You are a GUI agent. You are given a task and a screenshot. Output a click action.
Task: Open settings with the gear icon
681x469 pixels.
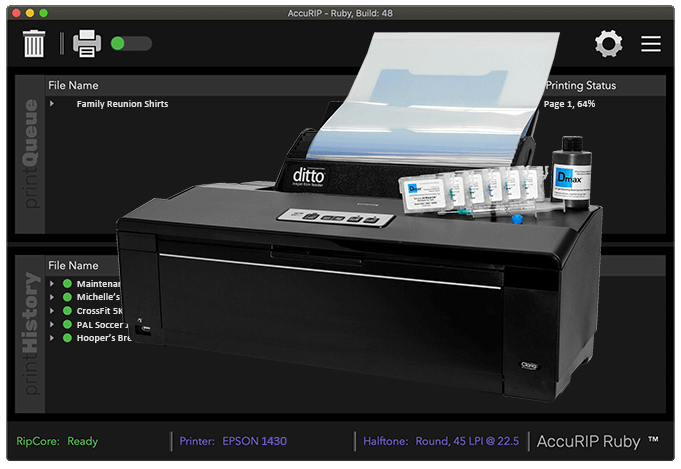click(608, 43)
